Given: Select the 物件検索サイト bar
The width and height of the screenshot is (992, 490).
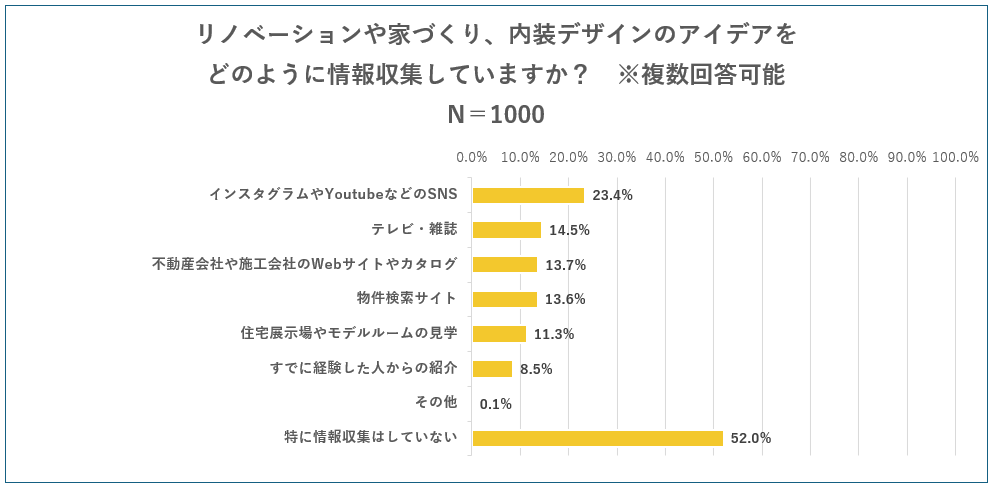Looking at the screenshot, I should tap(504, 299).
